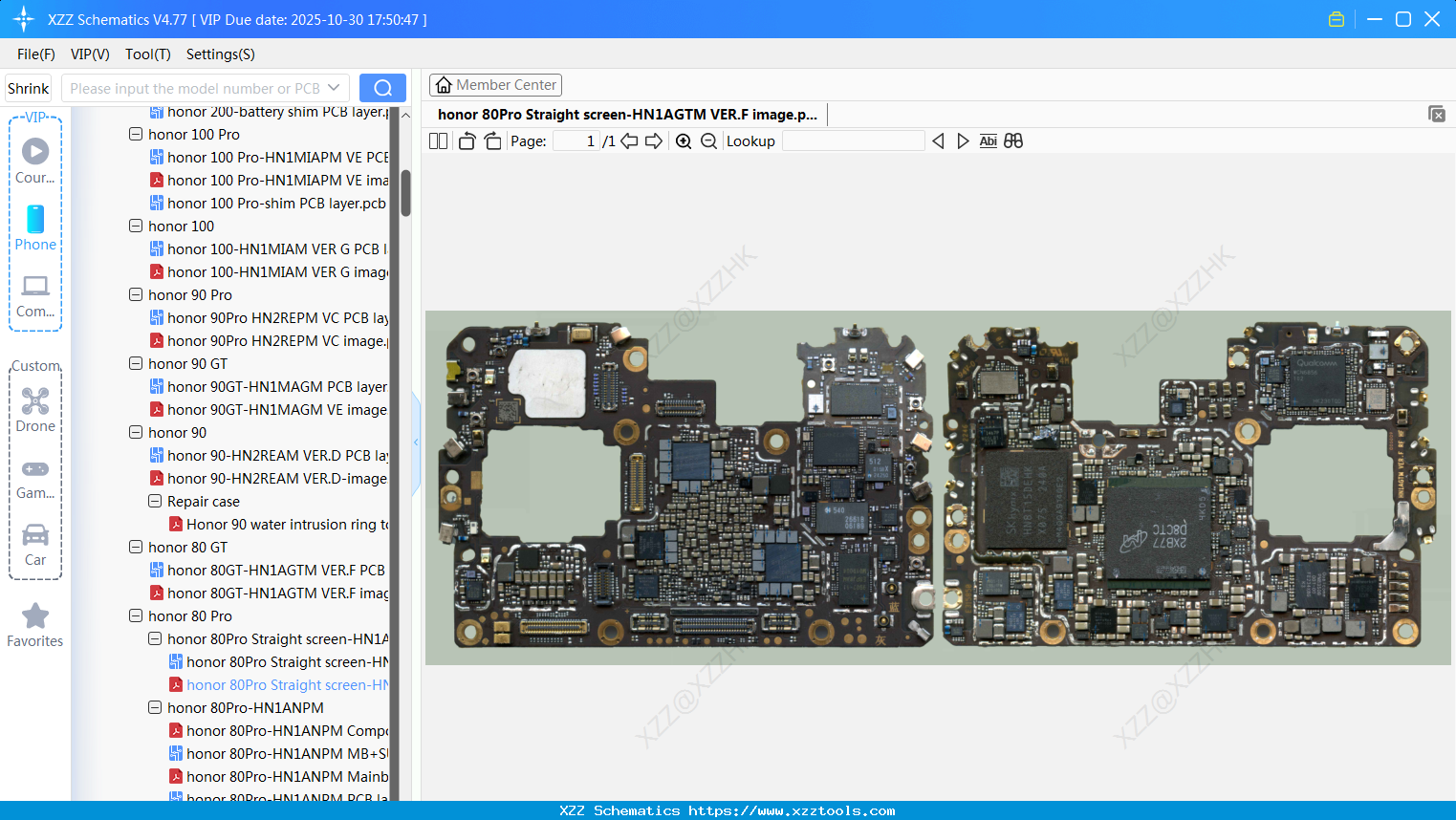1456x820 pixels.
Task: Collapse the honor 90 GT folder
Action: point(136,364)
